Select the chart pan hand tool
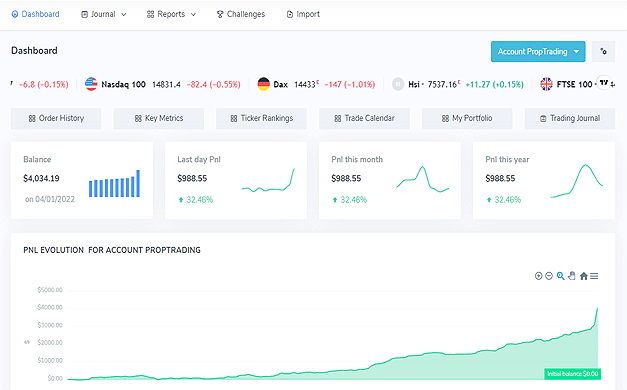 (572, 276)
